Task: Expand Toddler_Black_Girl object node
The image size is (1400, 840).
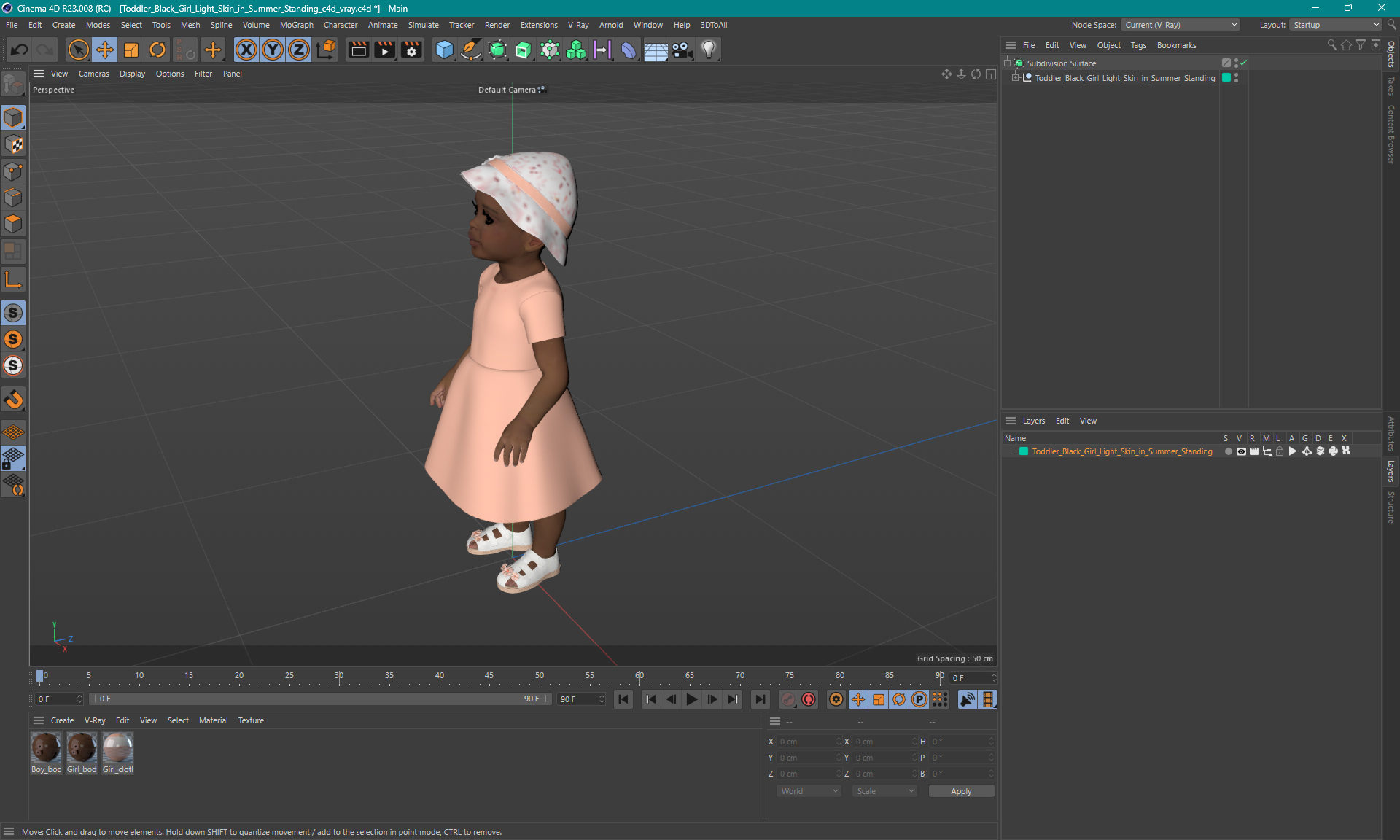Action: (1015, 77)
